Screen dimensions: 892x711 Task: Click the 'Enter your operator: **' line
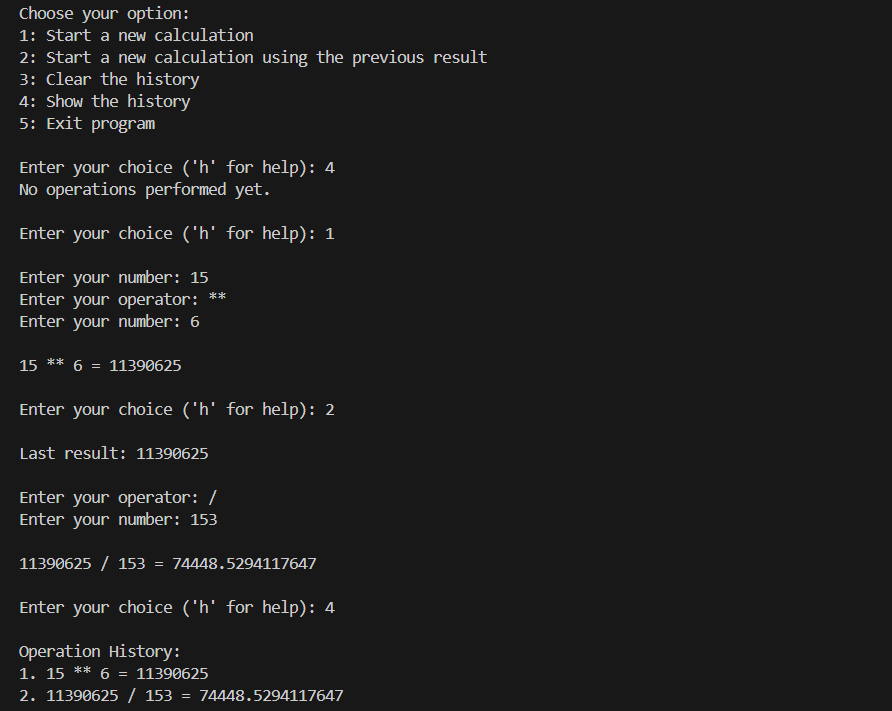tap(123, 300)
